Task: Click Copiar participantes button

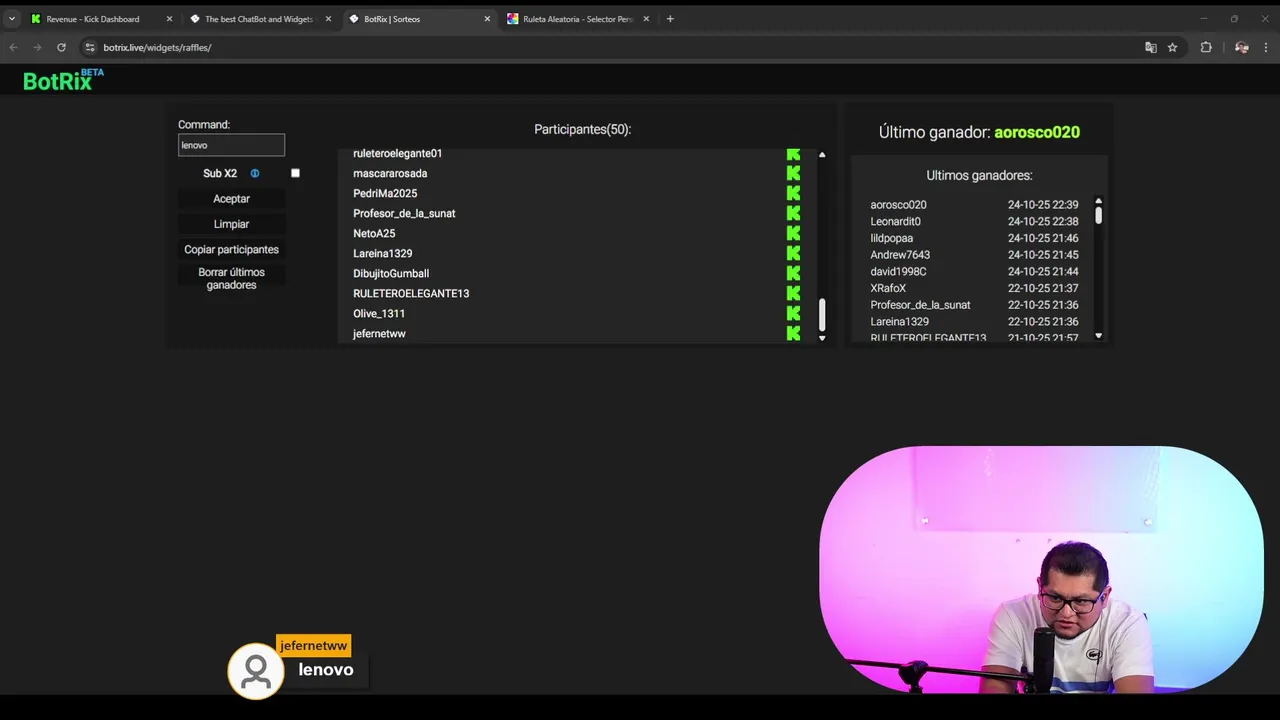Action: point(231,249)
